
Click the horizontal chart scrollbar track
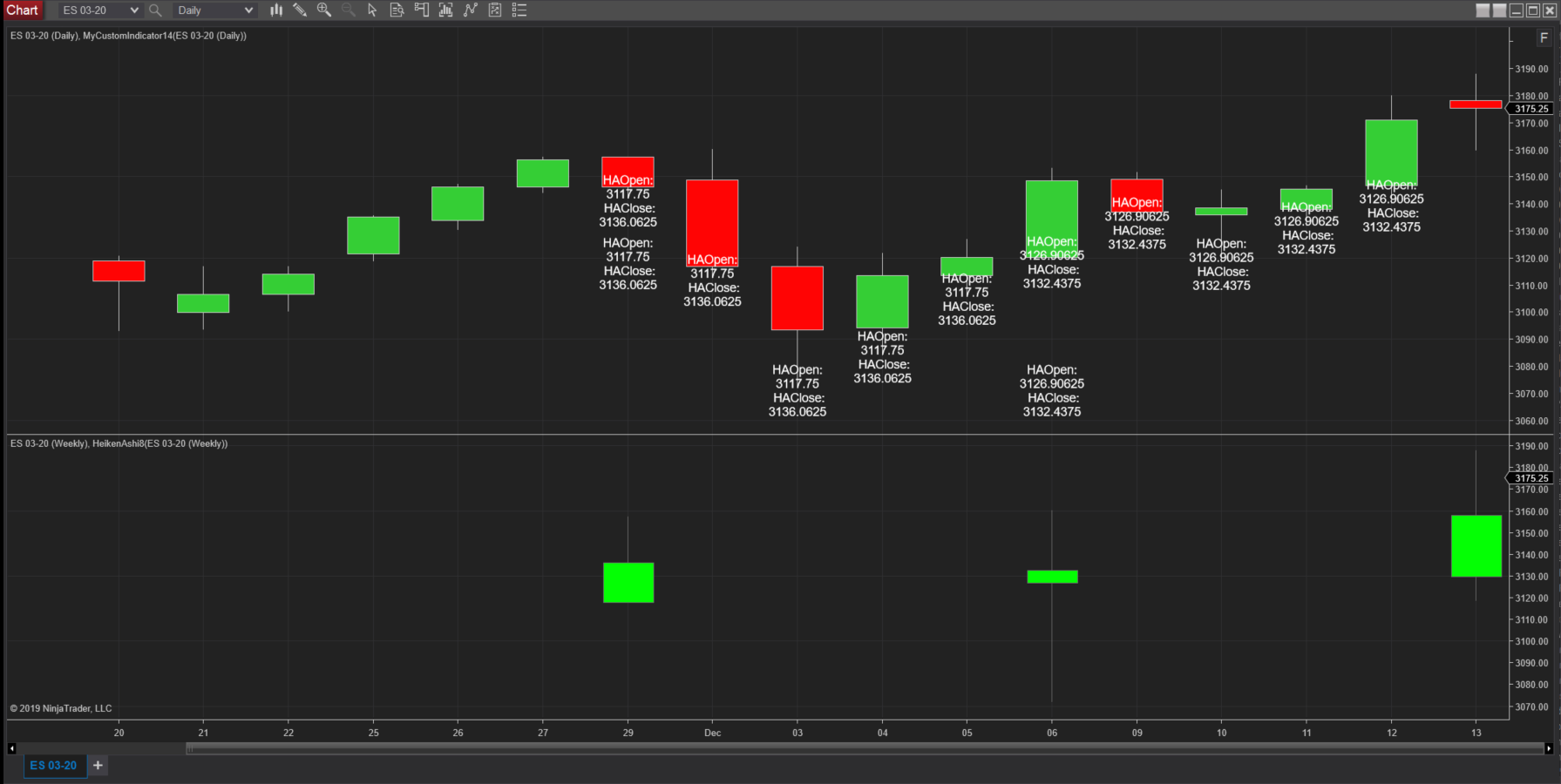click(x=865, y=748)
